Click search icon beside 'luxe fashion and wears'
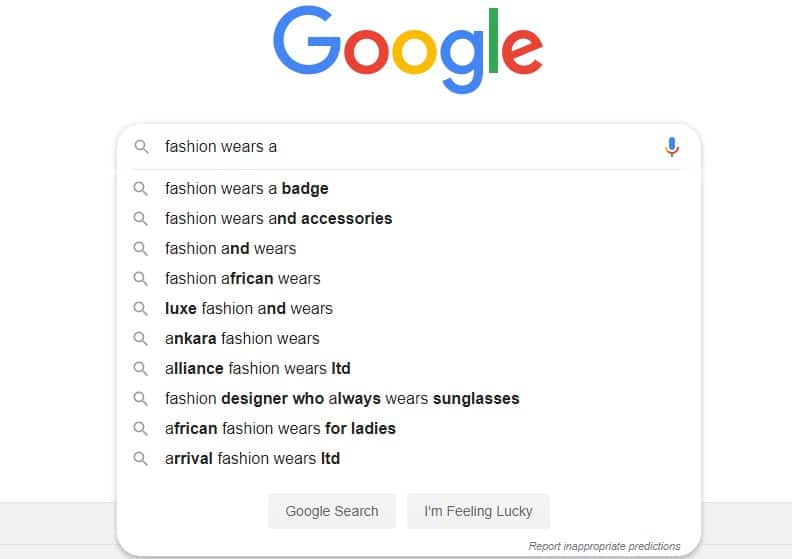The image size is (792, 559). coord(141,308)
